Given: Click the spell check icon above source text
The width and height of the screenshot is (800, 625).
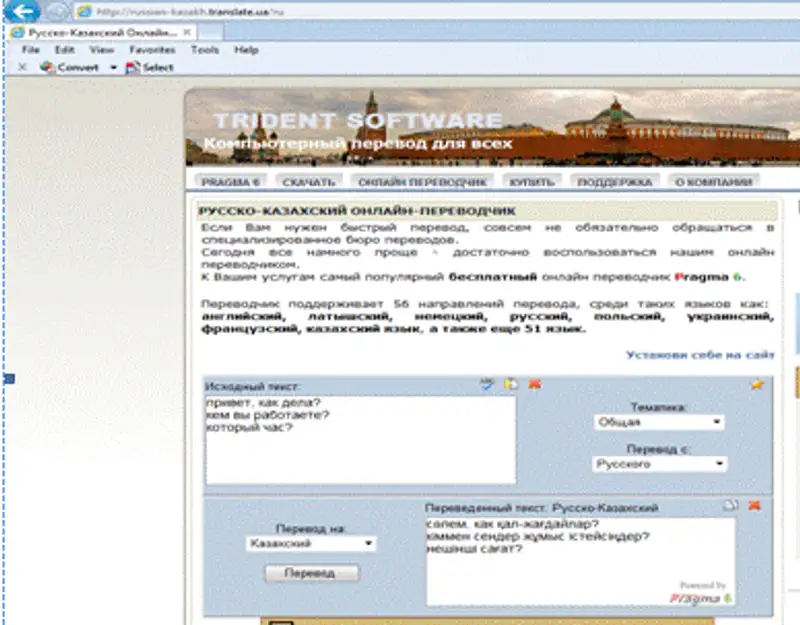Looking at the screenshot, I should click(487, 384).
